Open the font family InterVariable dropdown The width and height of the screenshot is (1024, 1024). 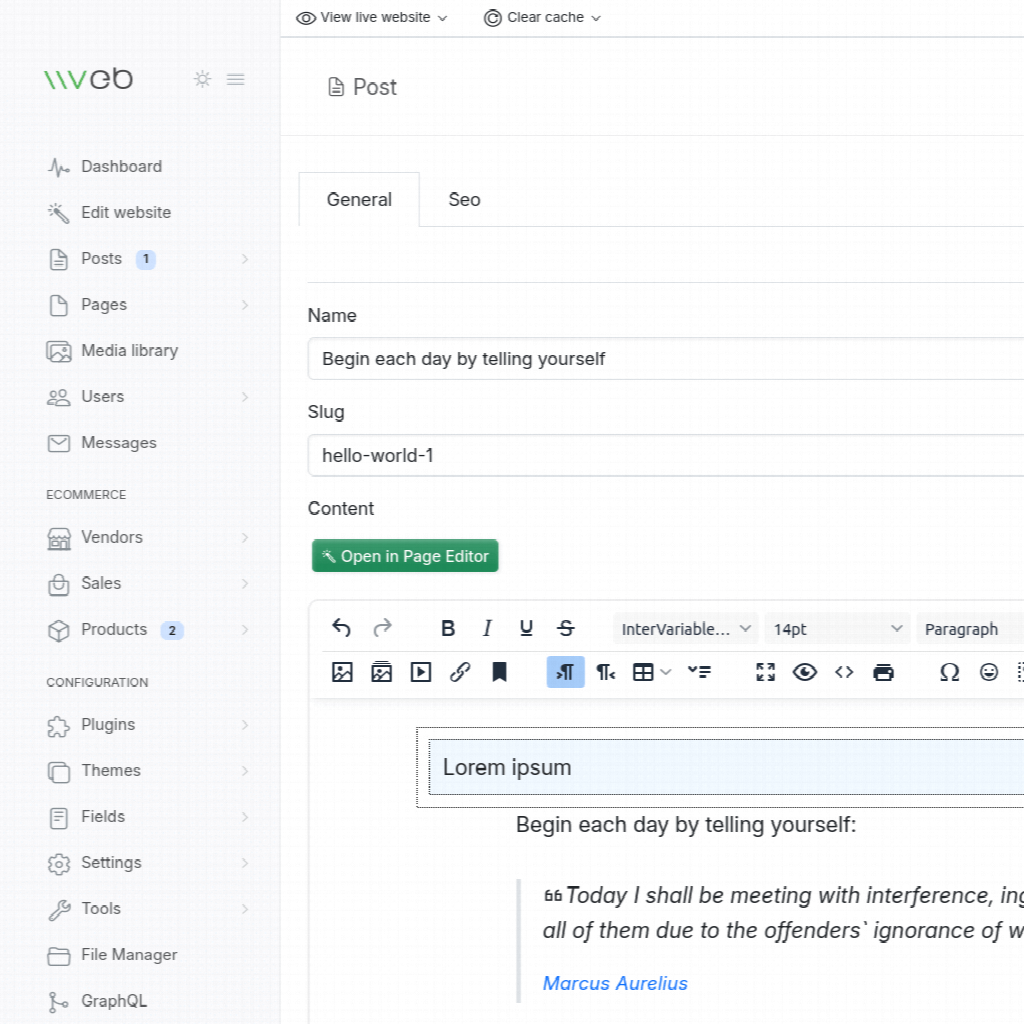click(686, 629)
